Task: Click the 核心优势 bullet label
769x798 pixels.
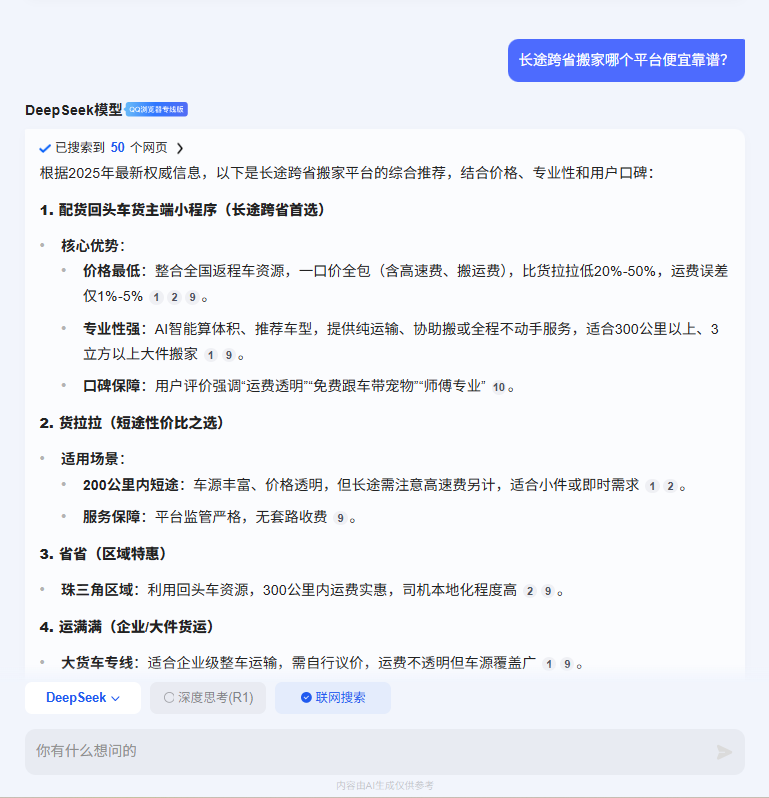Action: pos(93,246)
